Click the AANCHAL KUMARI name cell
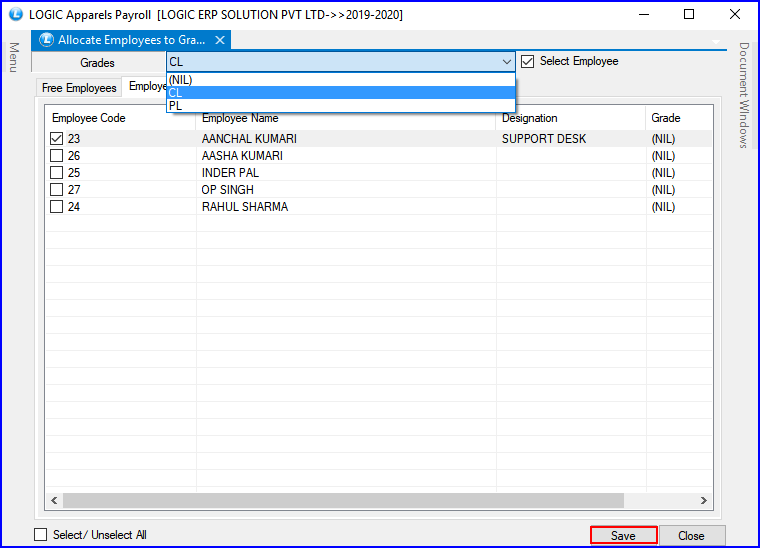This screenshot has height=548, width=760. [x=346, y=139]
